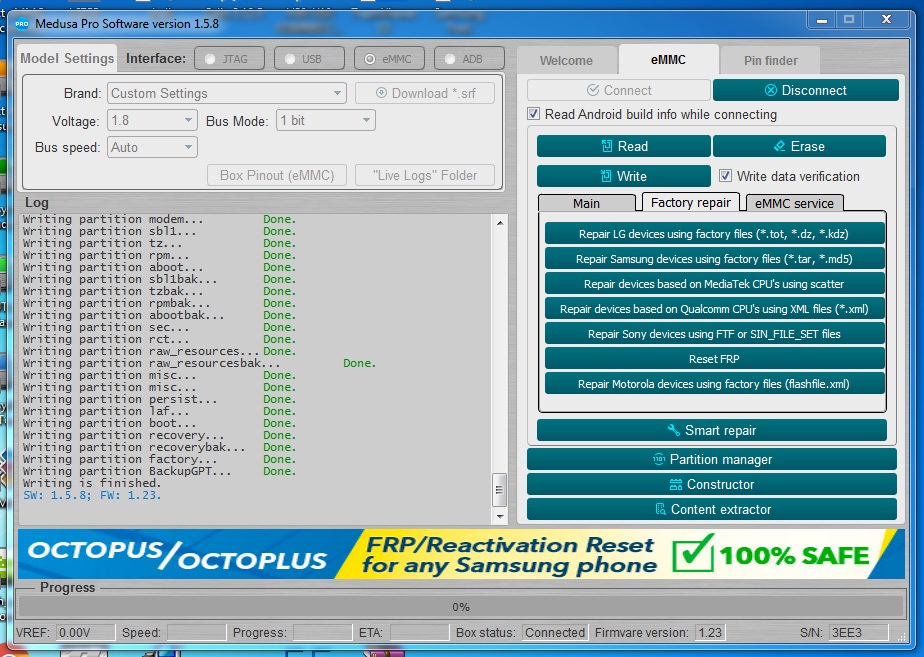Click the Disconnect circle-x icon
Image resolution: width=924 pixels, height=657 pixels.
[x=770, y=90]
